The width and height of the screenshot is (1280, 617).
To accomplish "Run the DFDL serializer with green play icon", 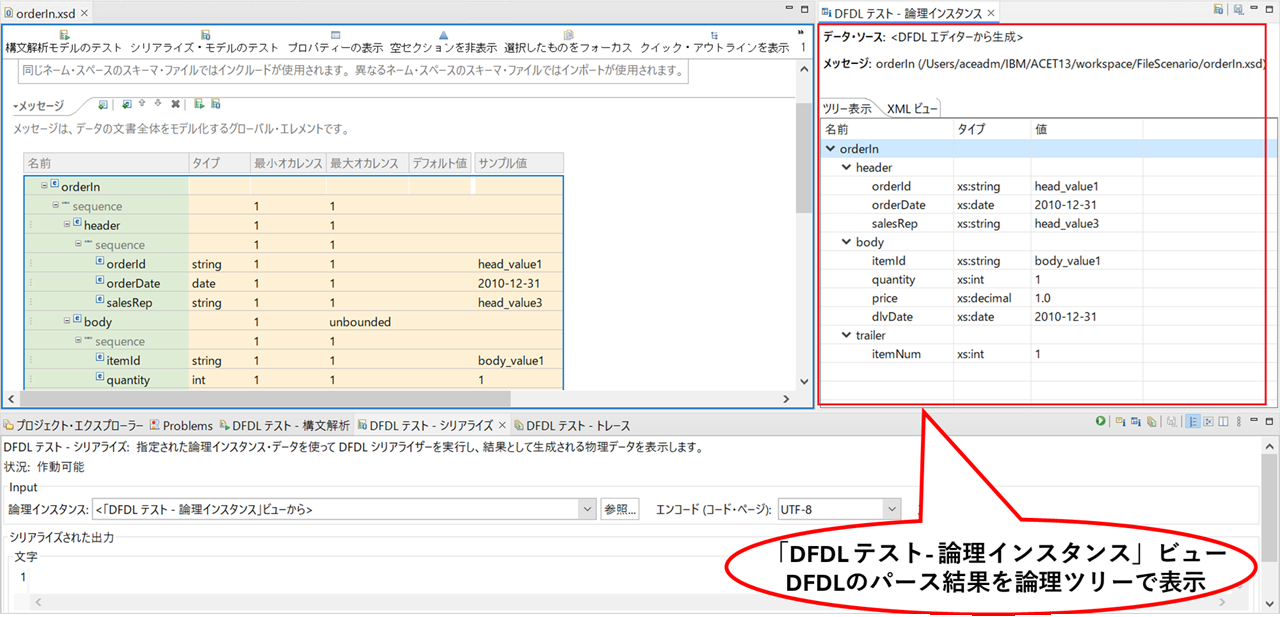I will click(1100, 422).
